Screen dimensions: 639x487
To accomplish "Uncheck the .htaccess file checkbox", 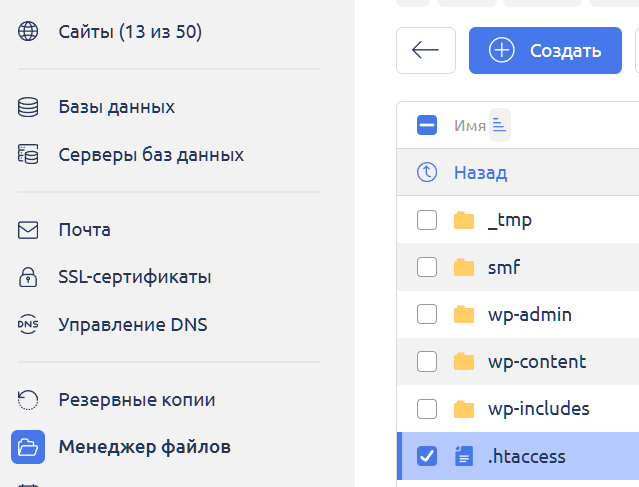I will [427, 457].
